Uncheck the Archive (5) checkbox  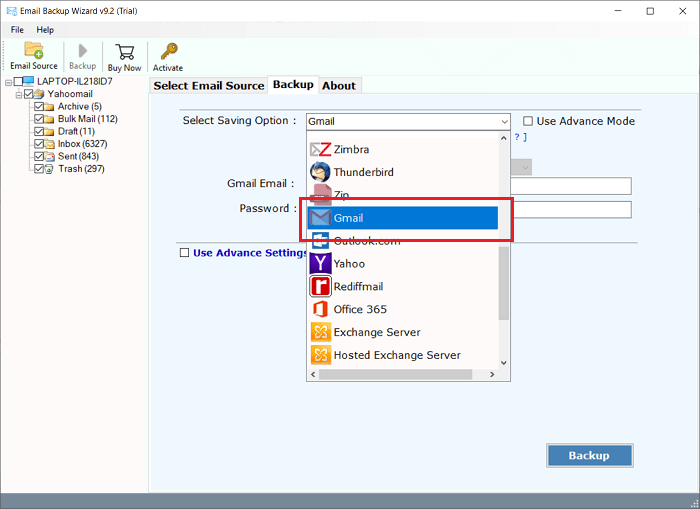pos(39,106)
